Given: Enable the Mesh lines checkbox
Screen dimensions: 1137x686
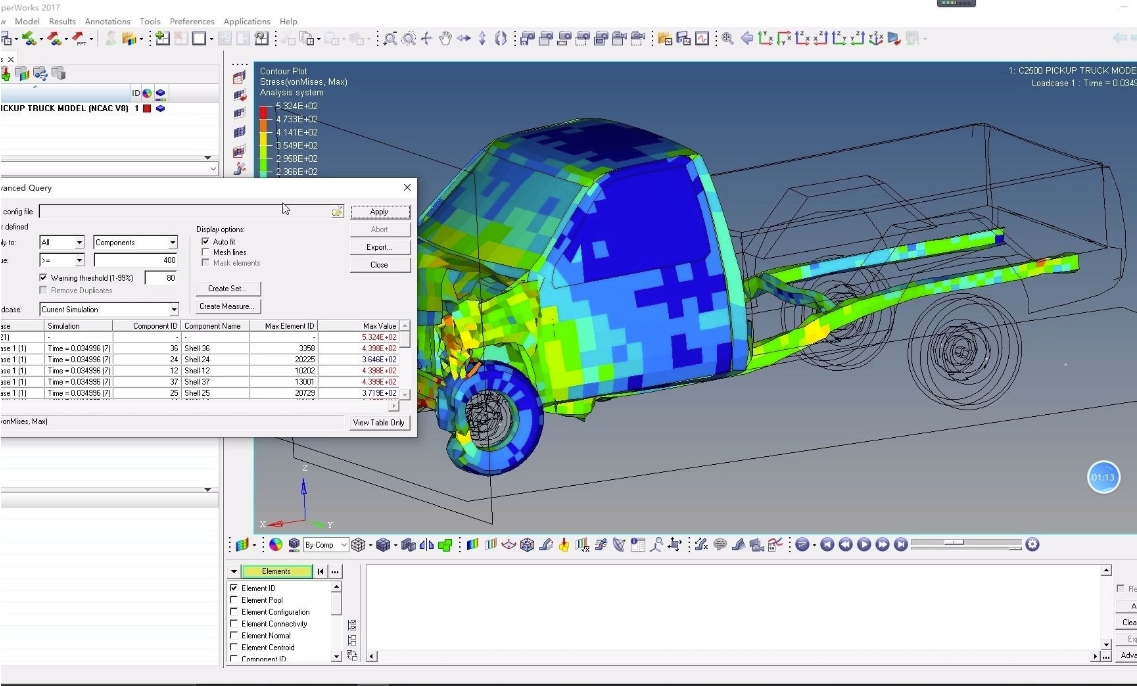Looking at the screenshot, I should (205, 252).
